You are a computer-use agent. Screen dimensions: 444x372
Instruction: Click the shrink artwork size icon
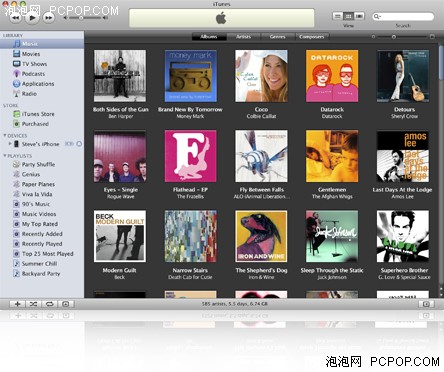[373, 37]
